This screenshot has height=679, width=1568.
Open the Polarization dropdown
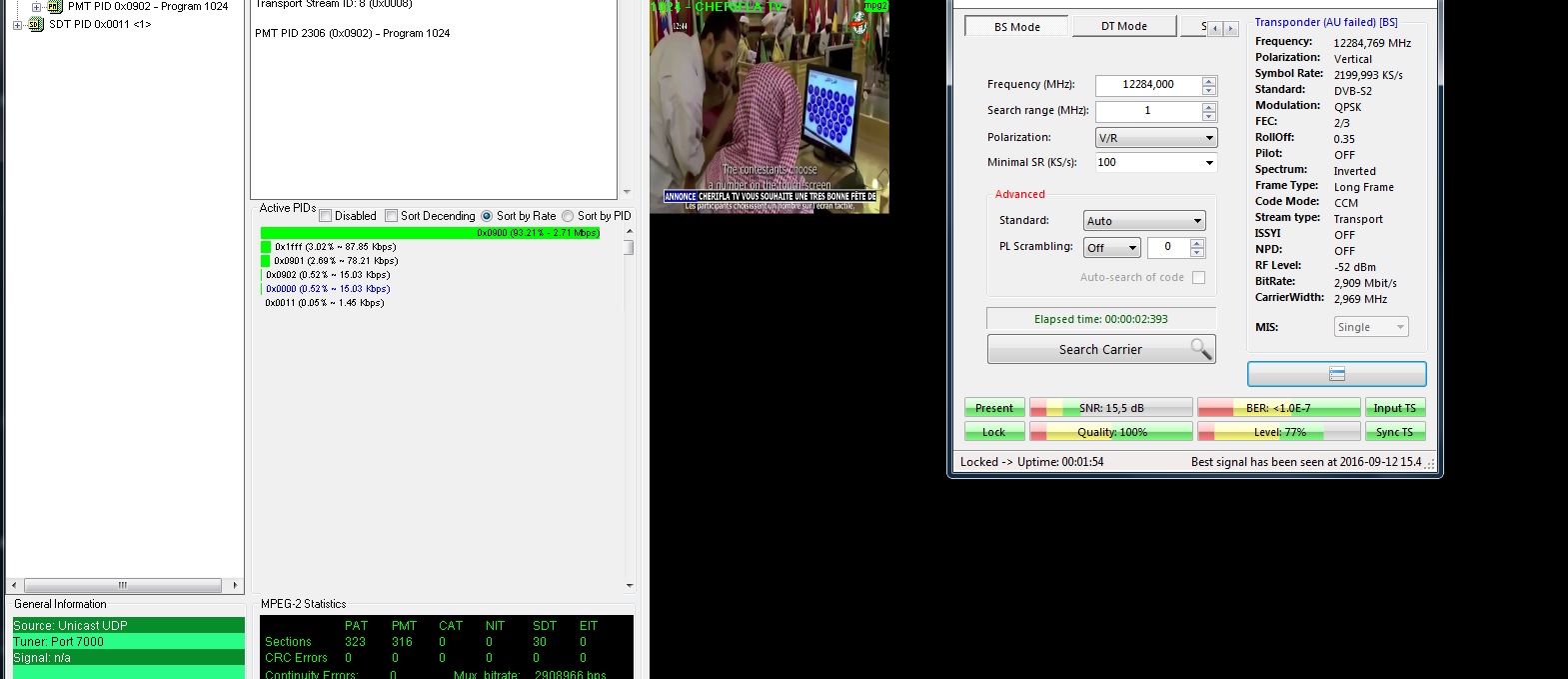tap(1155, 138)
